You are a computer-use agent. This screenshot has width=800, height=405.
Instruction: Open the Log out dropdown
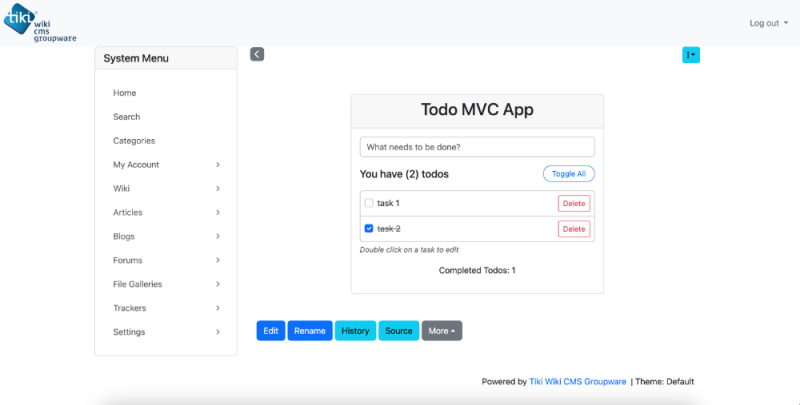[768, 23]
